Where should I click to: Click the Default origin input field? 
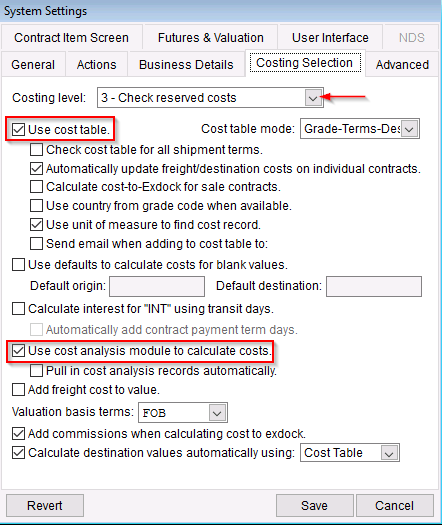coord(157,287)
